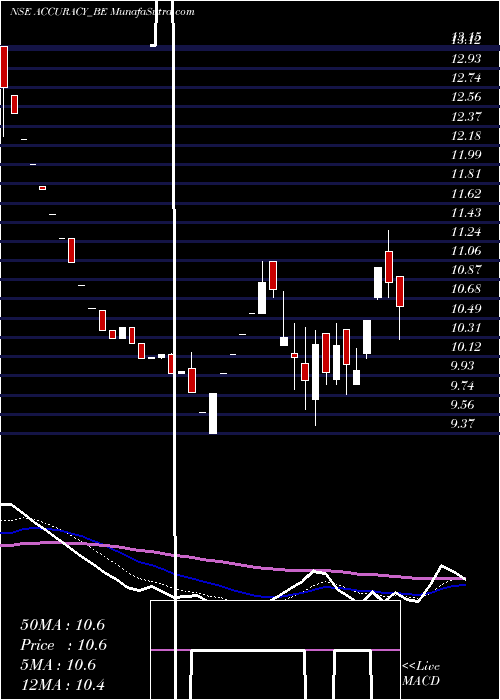Click the '<<Live MACD' label
500x700 pixels.
(421, 674)
